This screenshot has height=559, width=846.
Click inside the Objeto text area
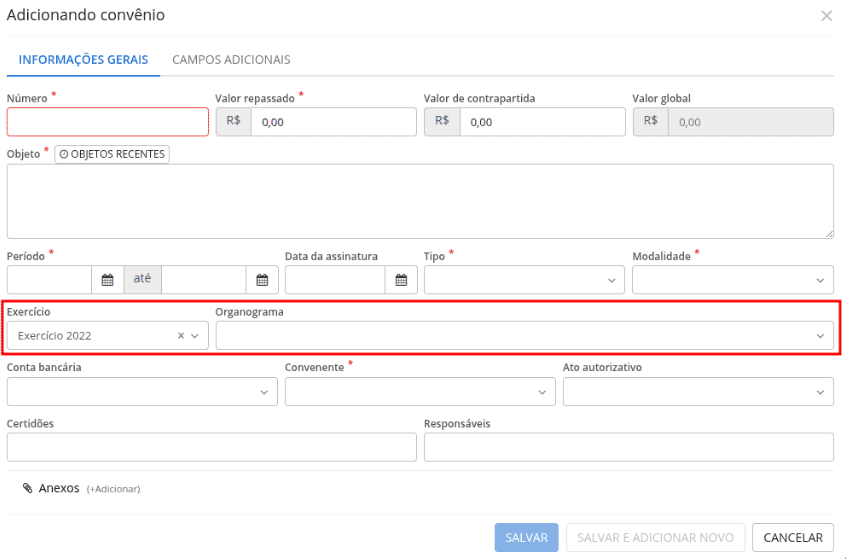click(x=420, y=201)
